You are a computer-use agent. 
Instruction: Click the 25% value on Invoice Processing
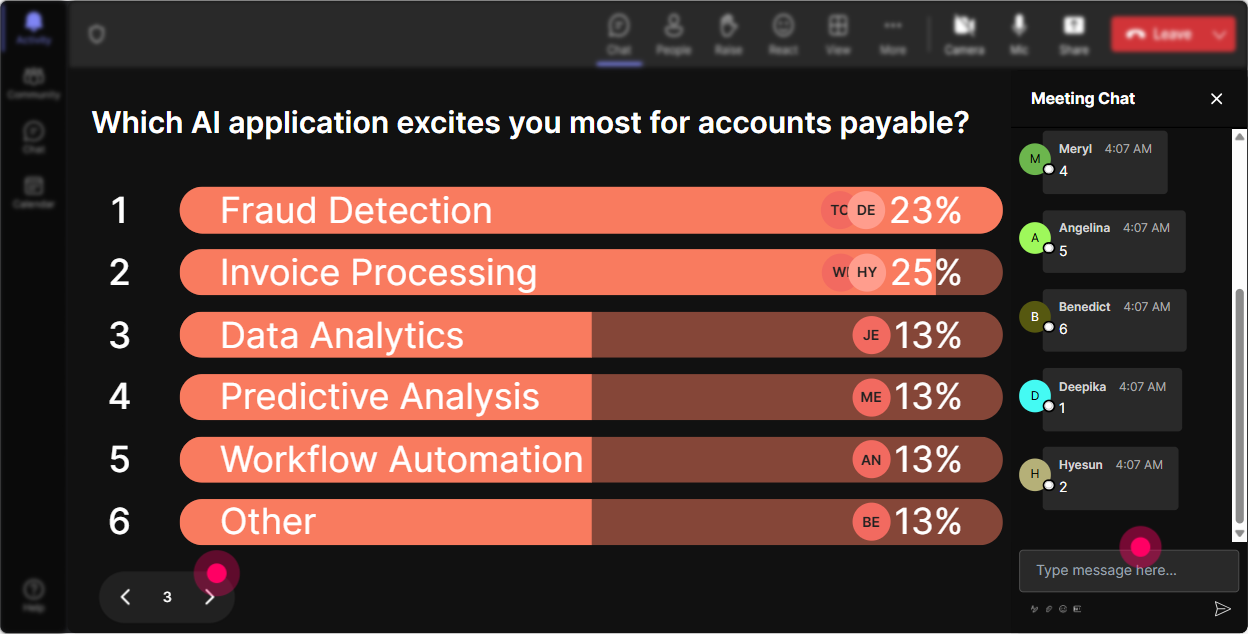pos(926,272)
